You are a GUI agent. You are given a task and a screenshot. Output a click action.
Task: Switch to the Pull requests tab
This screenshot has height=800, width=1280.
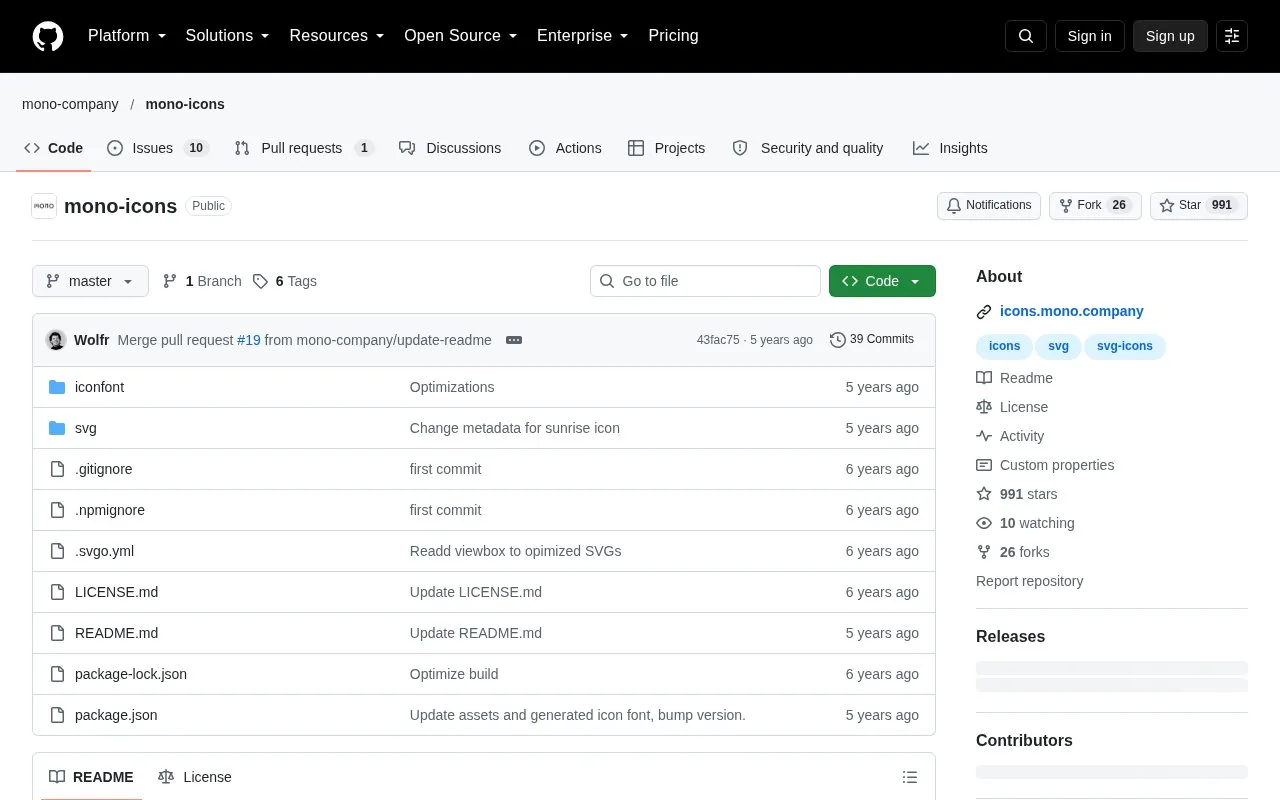point(303,148)
